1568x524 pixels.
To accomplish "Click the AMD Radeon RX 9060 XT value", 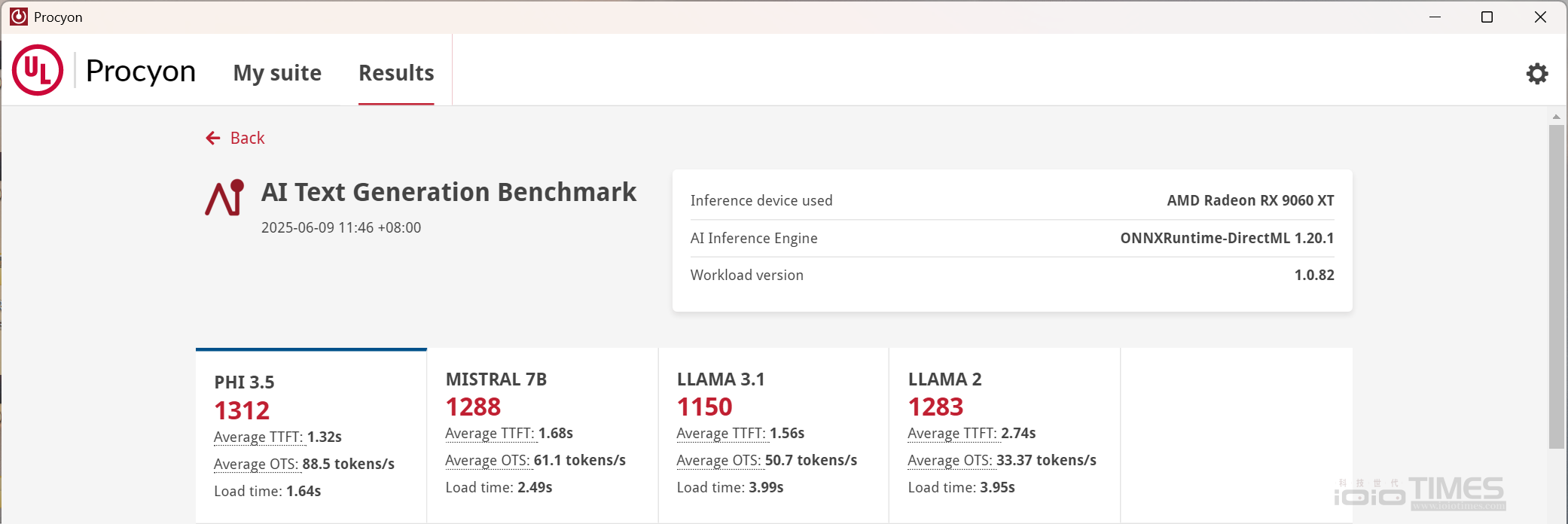I will 1250,200.
